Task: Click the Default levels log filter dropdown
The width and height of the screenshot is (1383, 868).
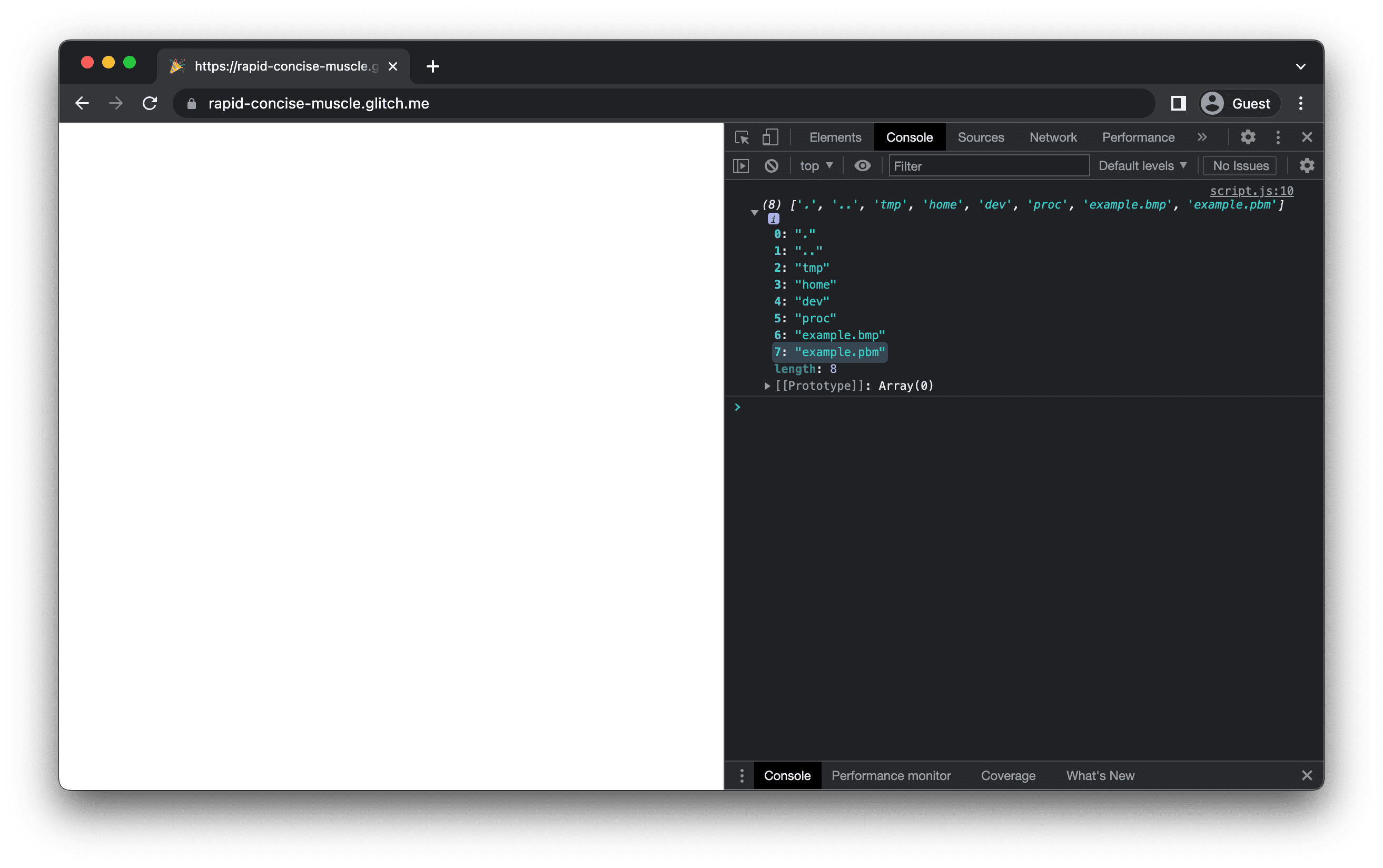Action: click(x=1141, y=165)
